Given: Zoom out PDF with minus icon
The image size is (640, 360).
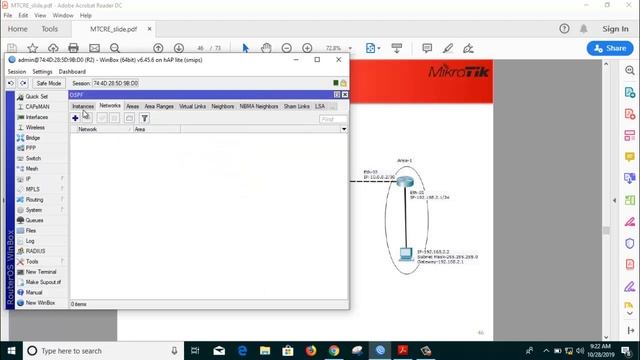Looking at the screenshot, I should coord(287,48).
